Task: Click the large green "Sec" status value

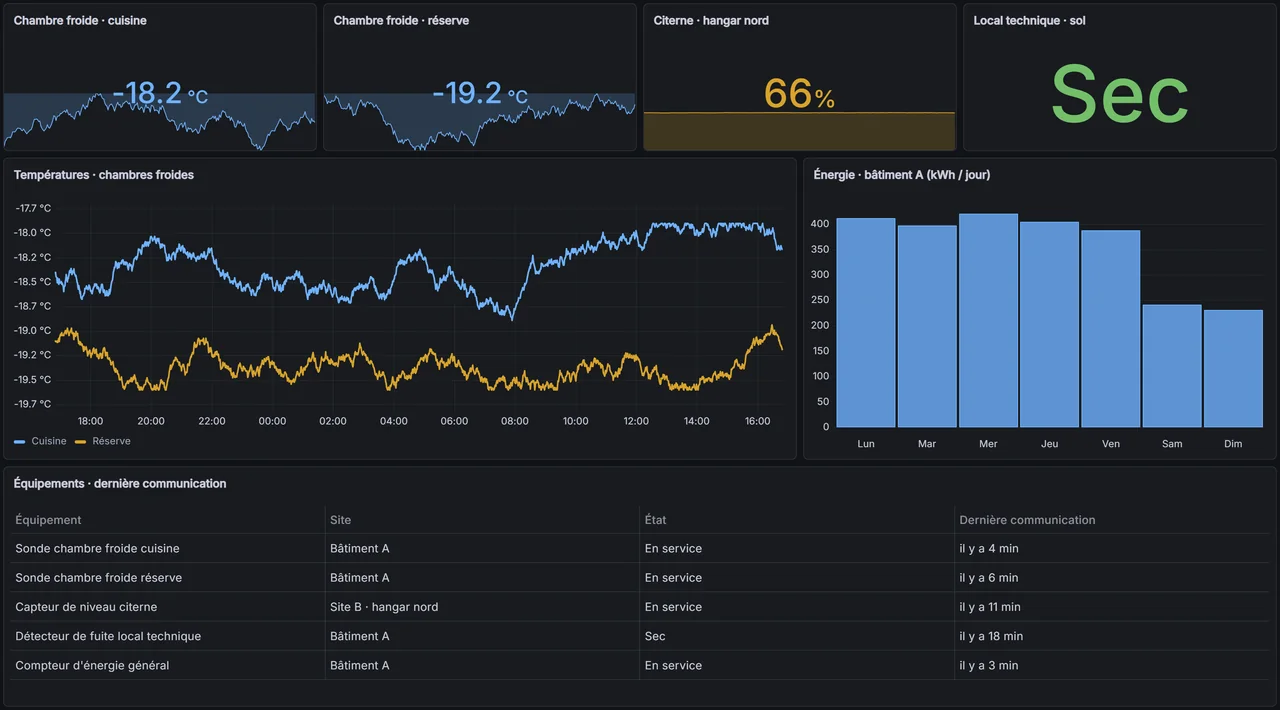Action: click(1120, 95)
